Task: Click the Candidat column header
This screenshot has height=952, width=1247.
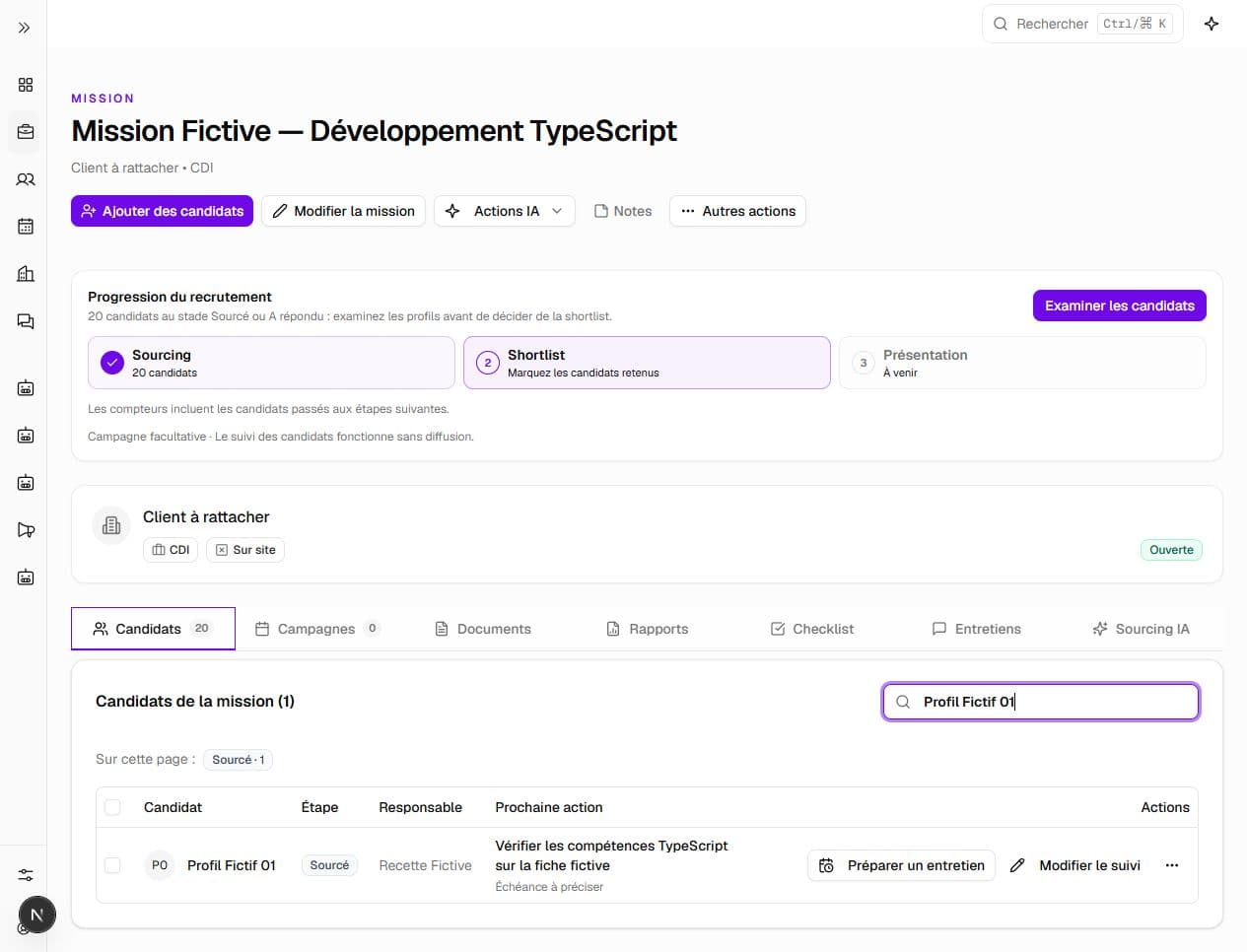Action: pos(173,807)
